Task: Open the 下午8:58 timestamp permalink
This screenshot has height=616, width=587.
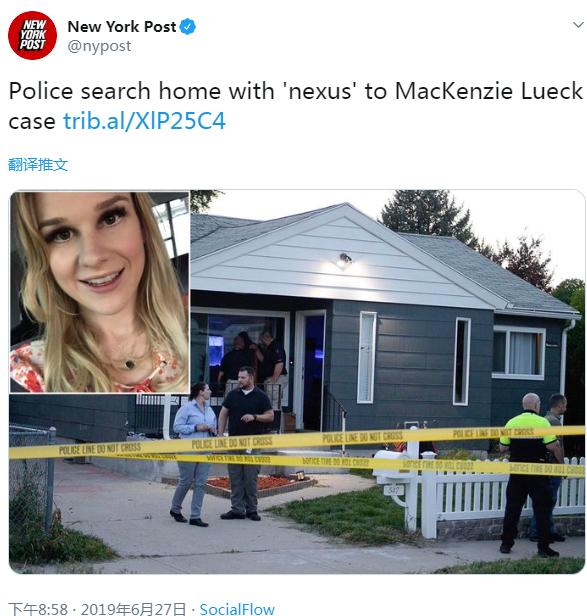Action: pyautogui.click(x=38, y=609)
